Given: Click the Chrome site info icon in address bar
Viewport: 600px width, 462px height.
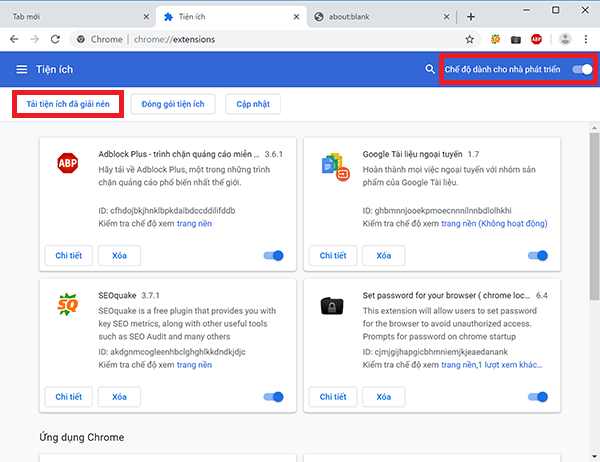Looking at the screenshot, I should point(81,39).
